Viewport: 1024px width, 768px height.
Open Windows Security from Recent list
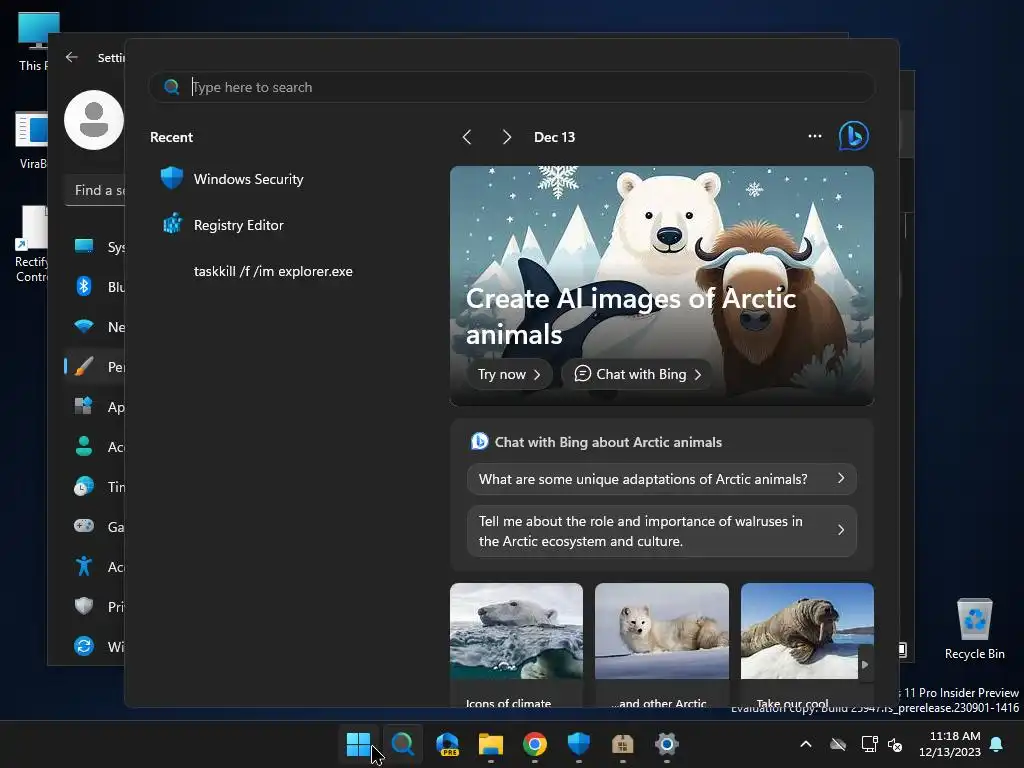coord(232,179)
